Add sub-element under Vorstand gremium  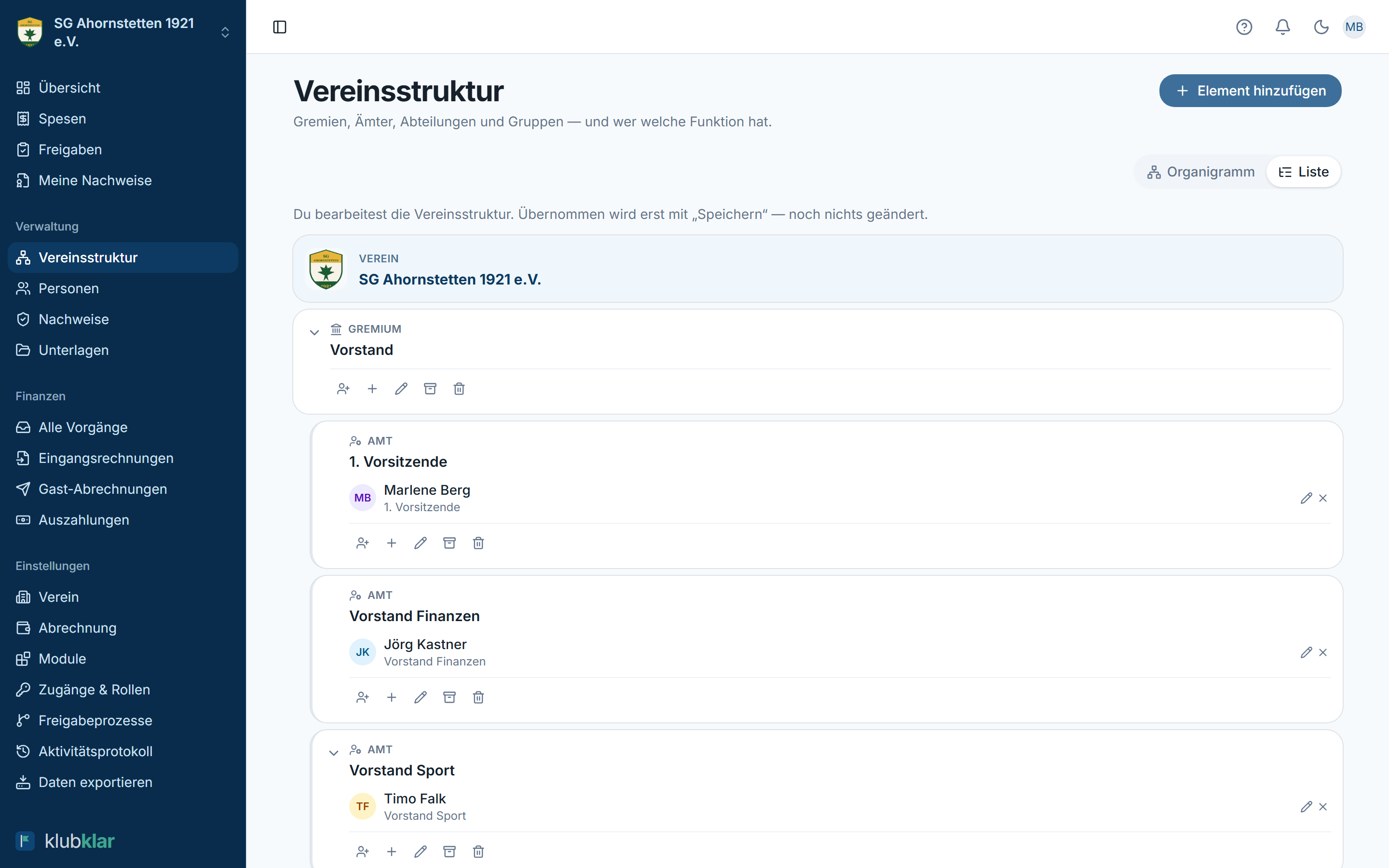(372, 389)
